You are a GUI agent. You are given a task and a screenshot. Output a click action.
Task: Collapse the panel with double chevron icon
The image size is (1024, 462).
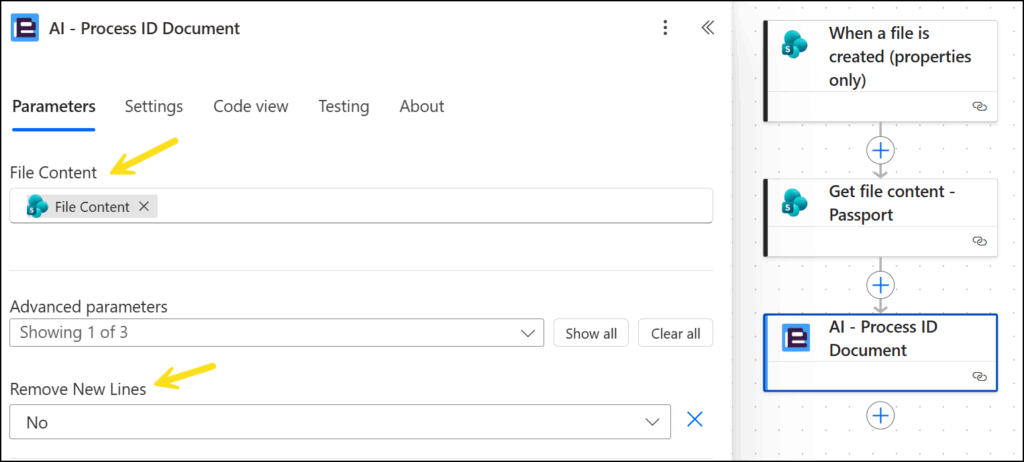coord(707,28)
